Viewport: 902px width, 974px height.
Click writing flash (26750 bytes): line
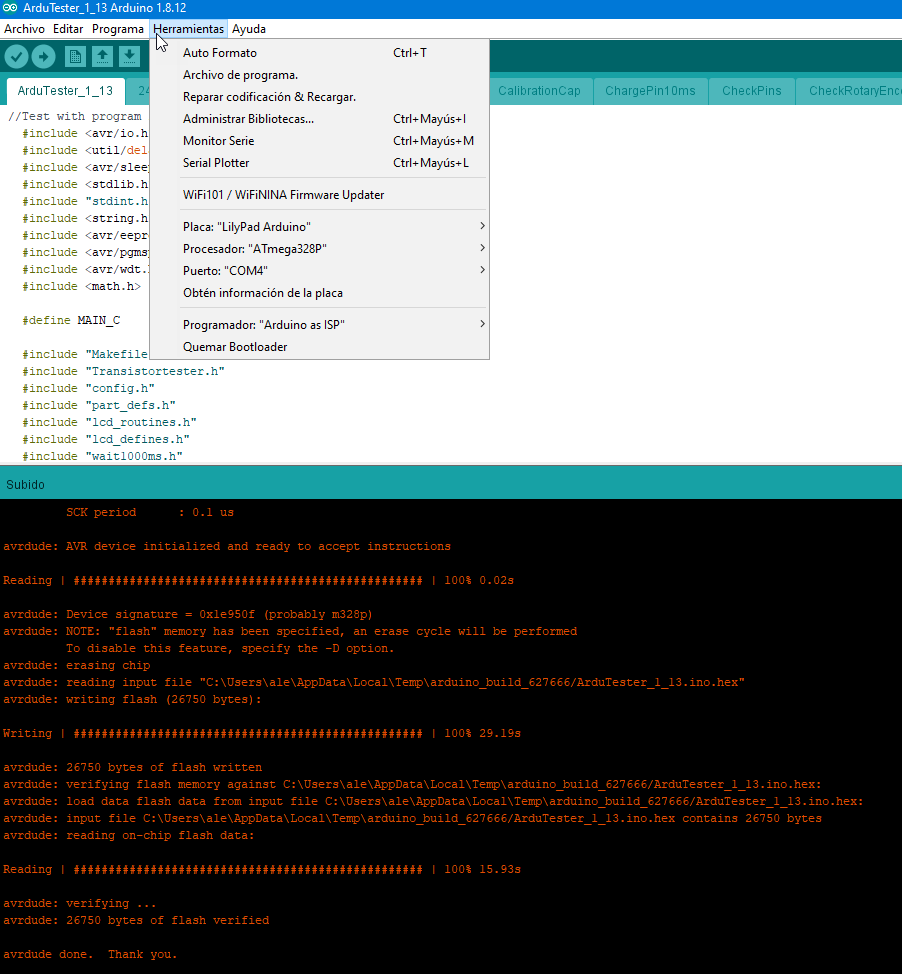pos(132,699)
